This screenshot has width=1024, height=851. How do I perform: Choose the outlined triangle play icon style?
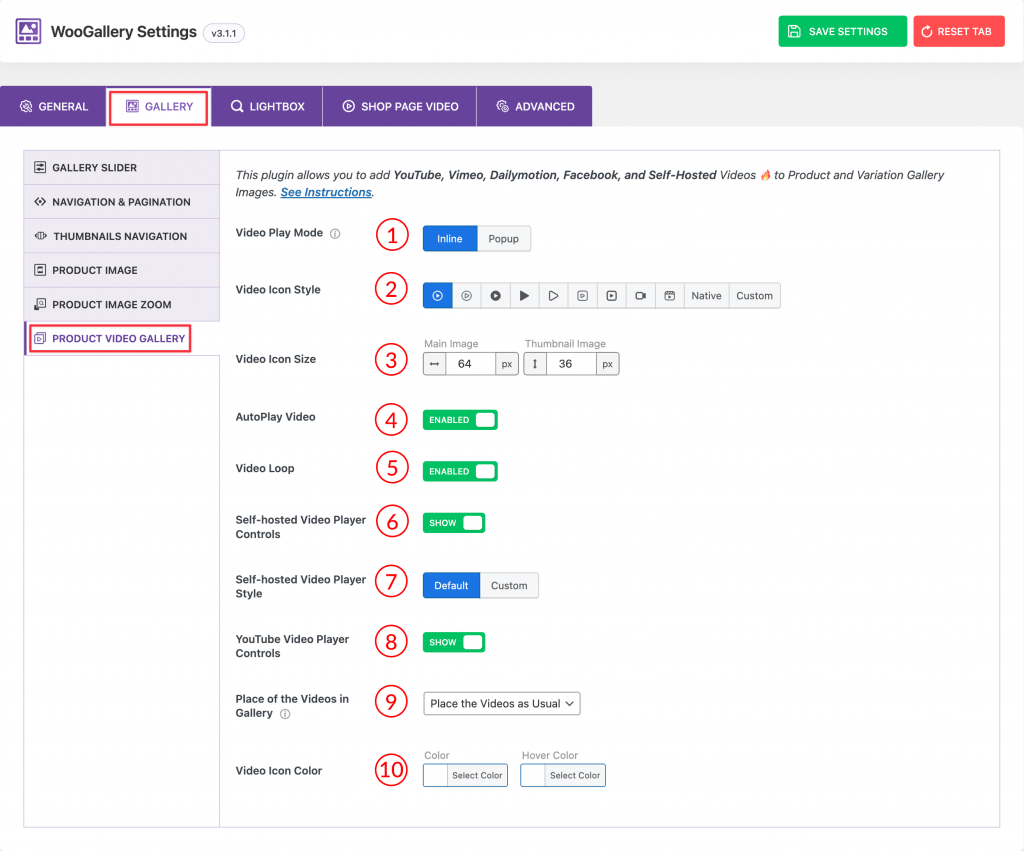coord(553,296)
